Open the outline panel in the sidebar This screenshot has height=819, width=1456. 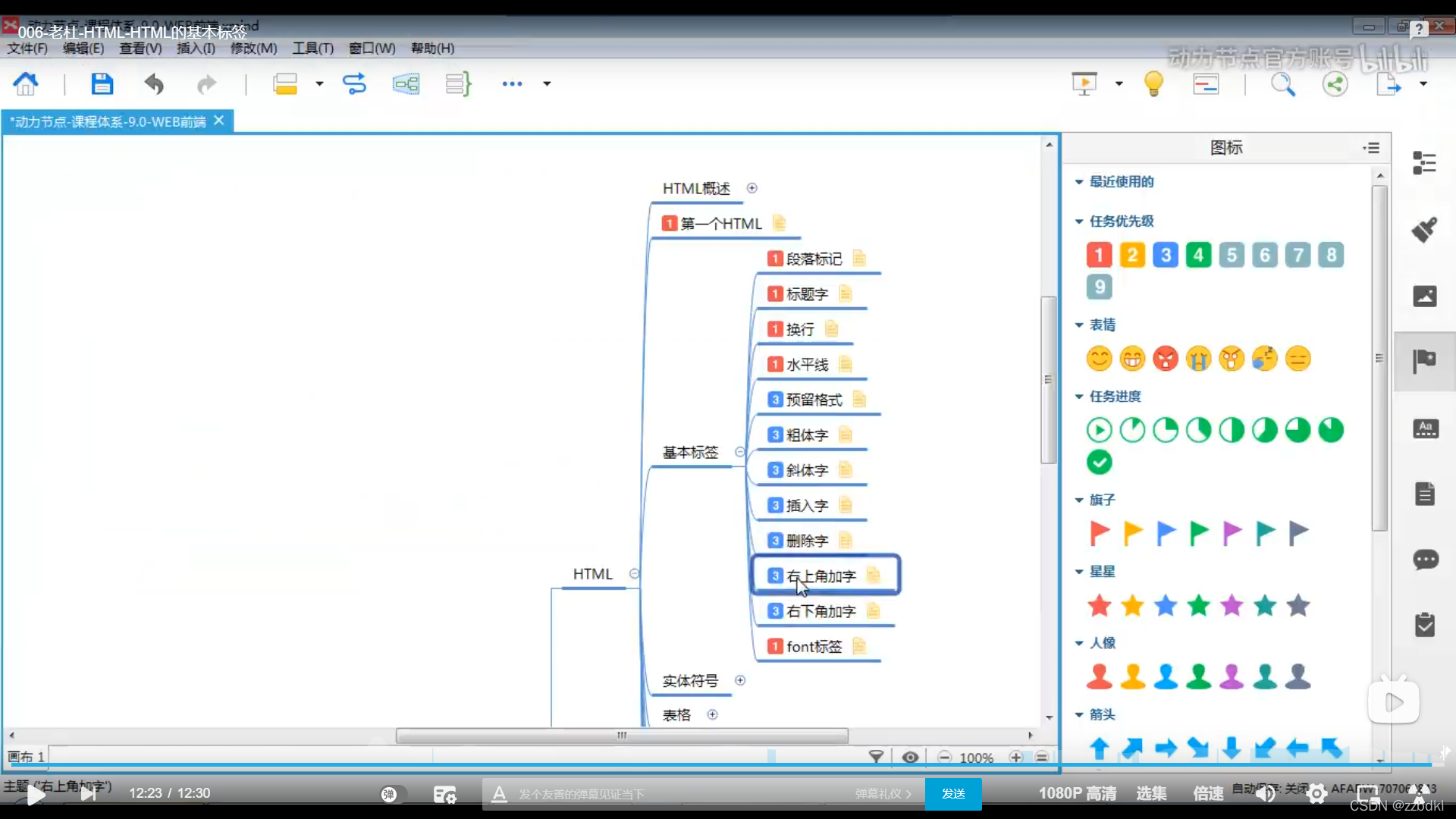coord(1424,162)
